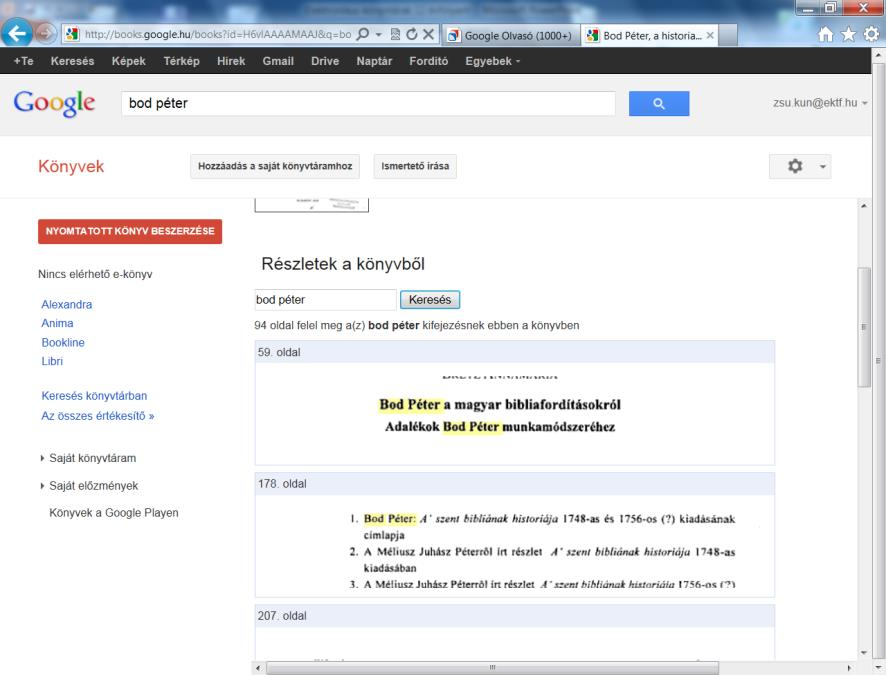
Task: Focus the main Google search box
Action: [x=368, y=103]
